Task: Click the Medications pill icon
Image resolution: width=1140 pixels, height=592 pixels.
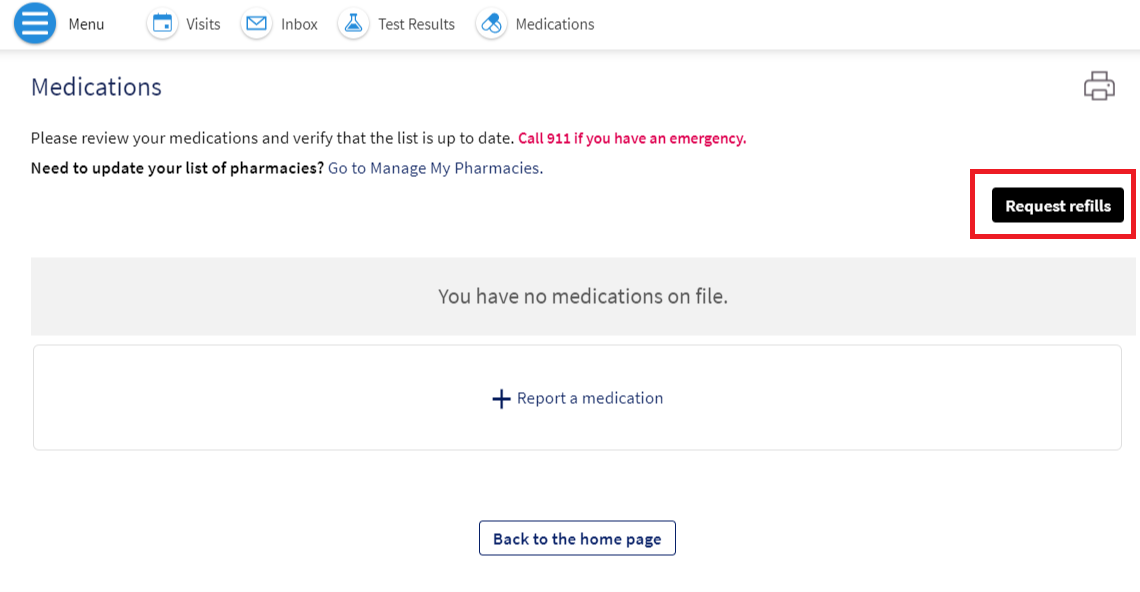Action: tap(491, 23)
